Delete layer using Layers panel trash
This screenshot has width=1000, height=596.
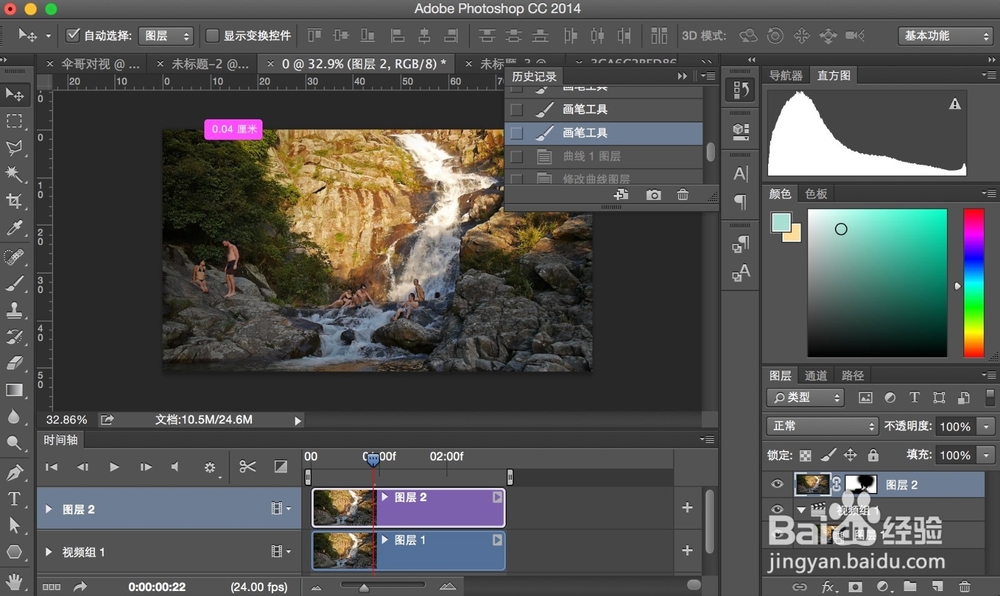(x=965, y=586)
